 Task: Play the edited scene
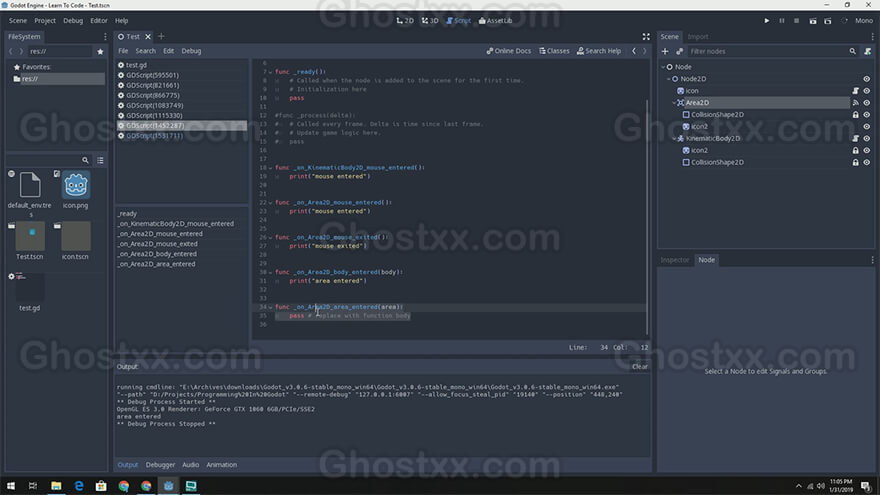[x=813, y=21]
